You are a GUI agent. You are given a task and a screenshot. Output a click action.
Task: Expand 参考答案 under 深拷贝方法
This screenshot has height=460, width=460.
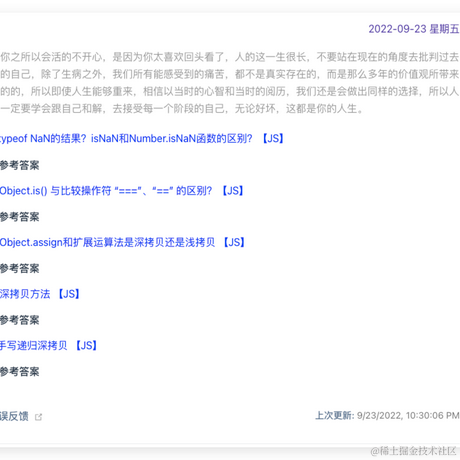click(x=20, y=320)
